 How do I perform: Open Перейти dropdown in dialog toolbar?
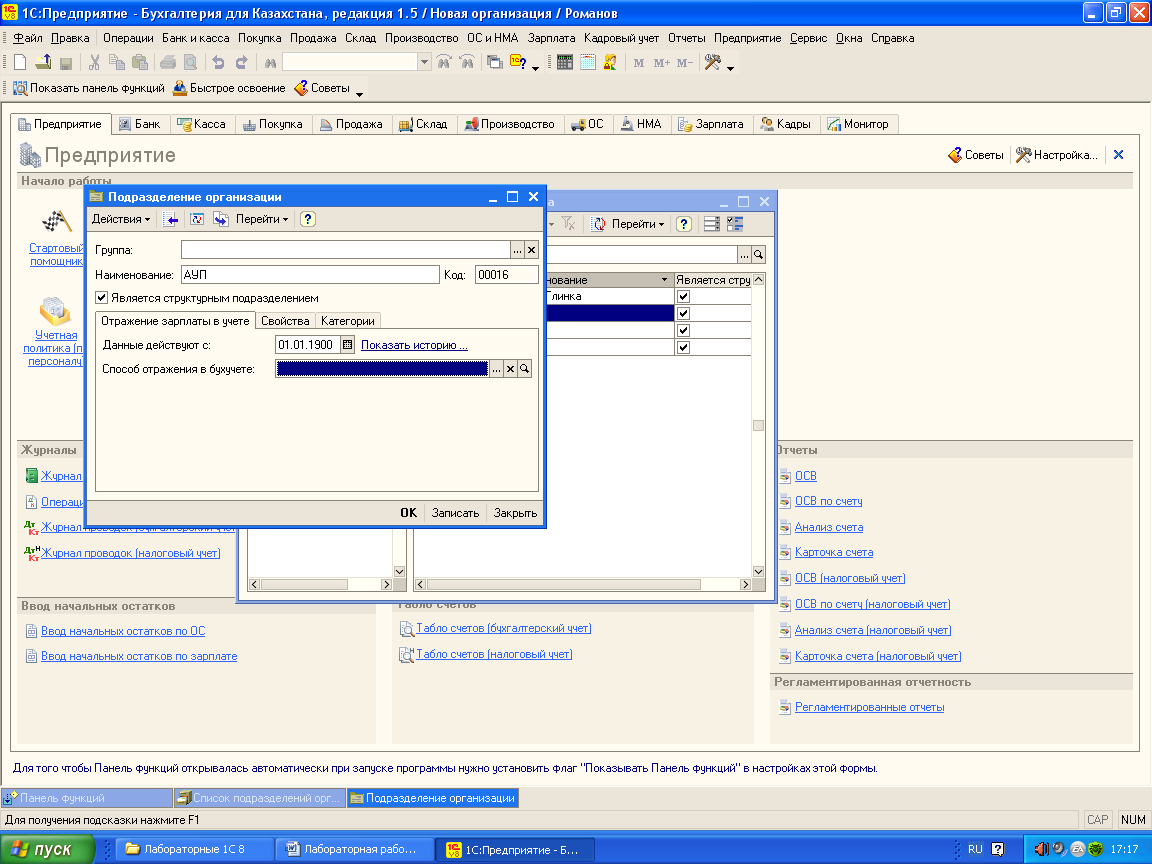pos(262,219)
